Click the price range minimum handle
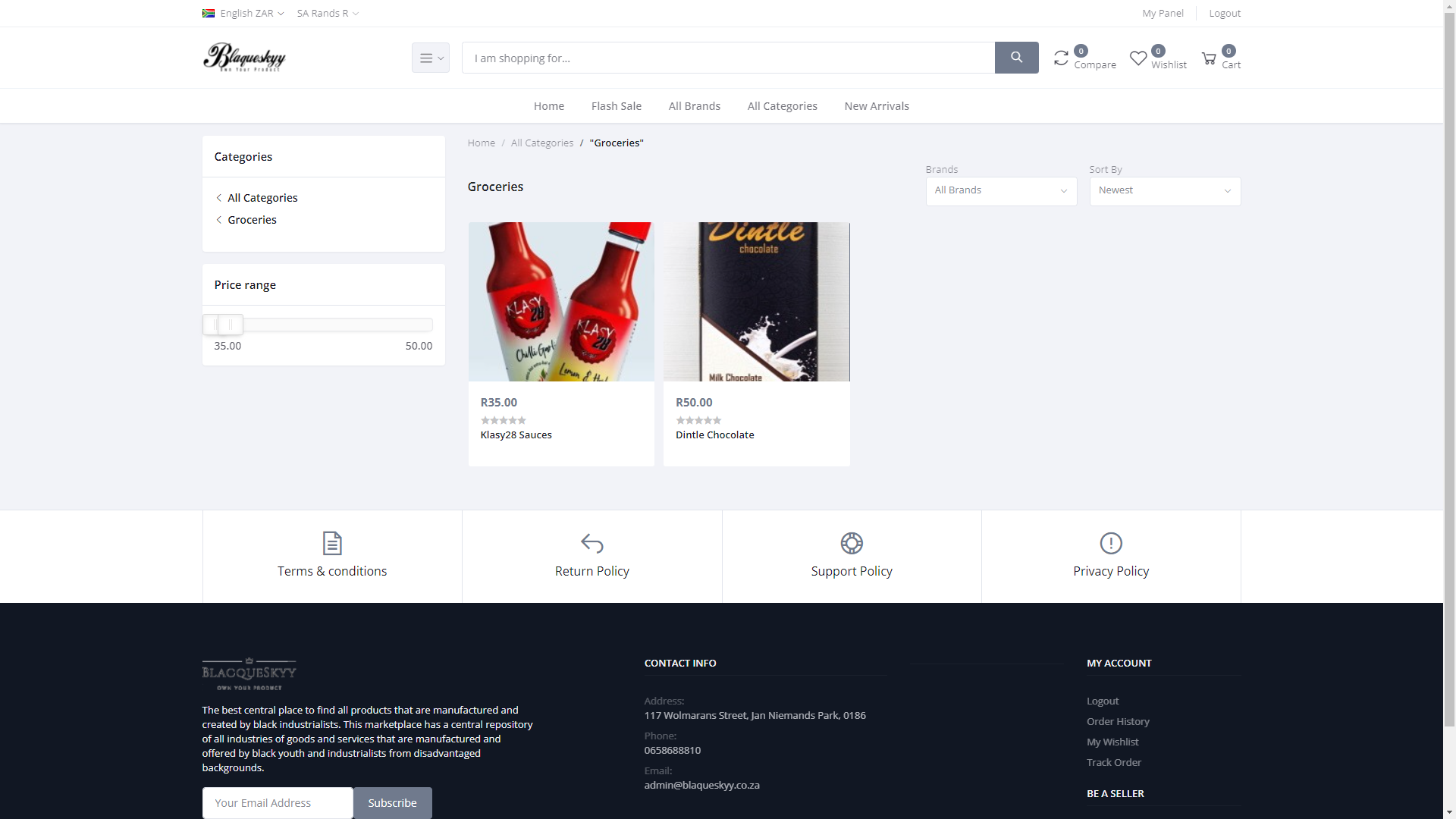 (x=211, y=325)
